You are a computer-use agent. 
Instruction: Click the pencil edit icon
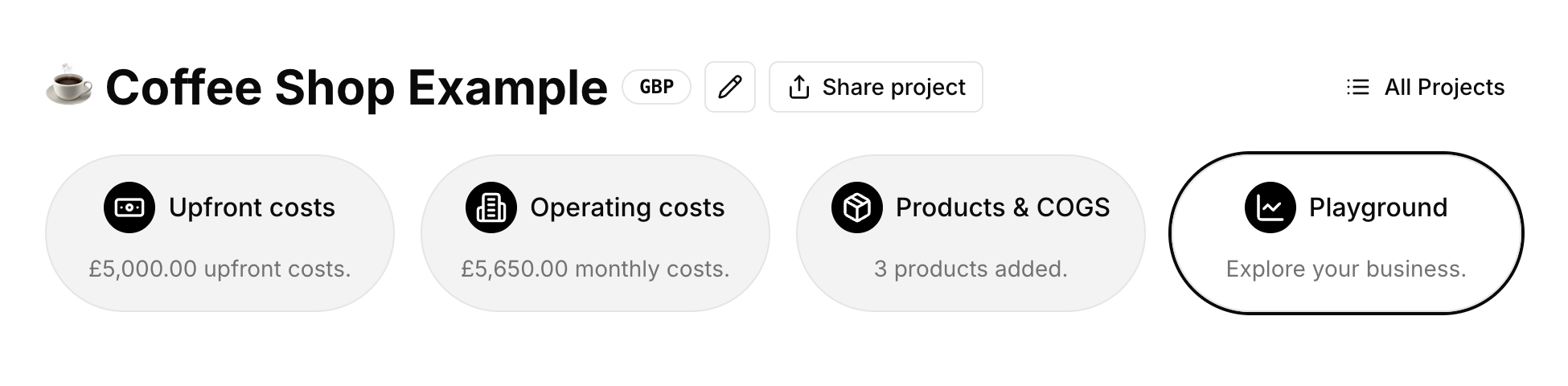coord(729,87)
